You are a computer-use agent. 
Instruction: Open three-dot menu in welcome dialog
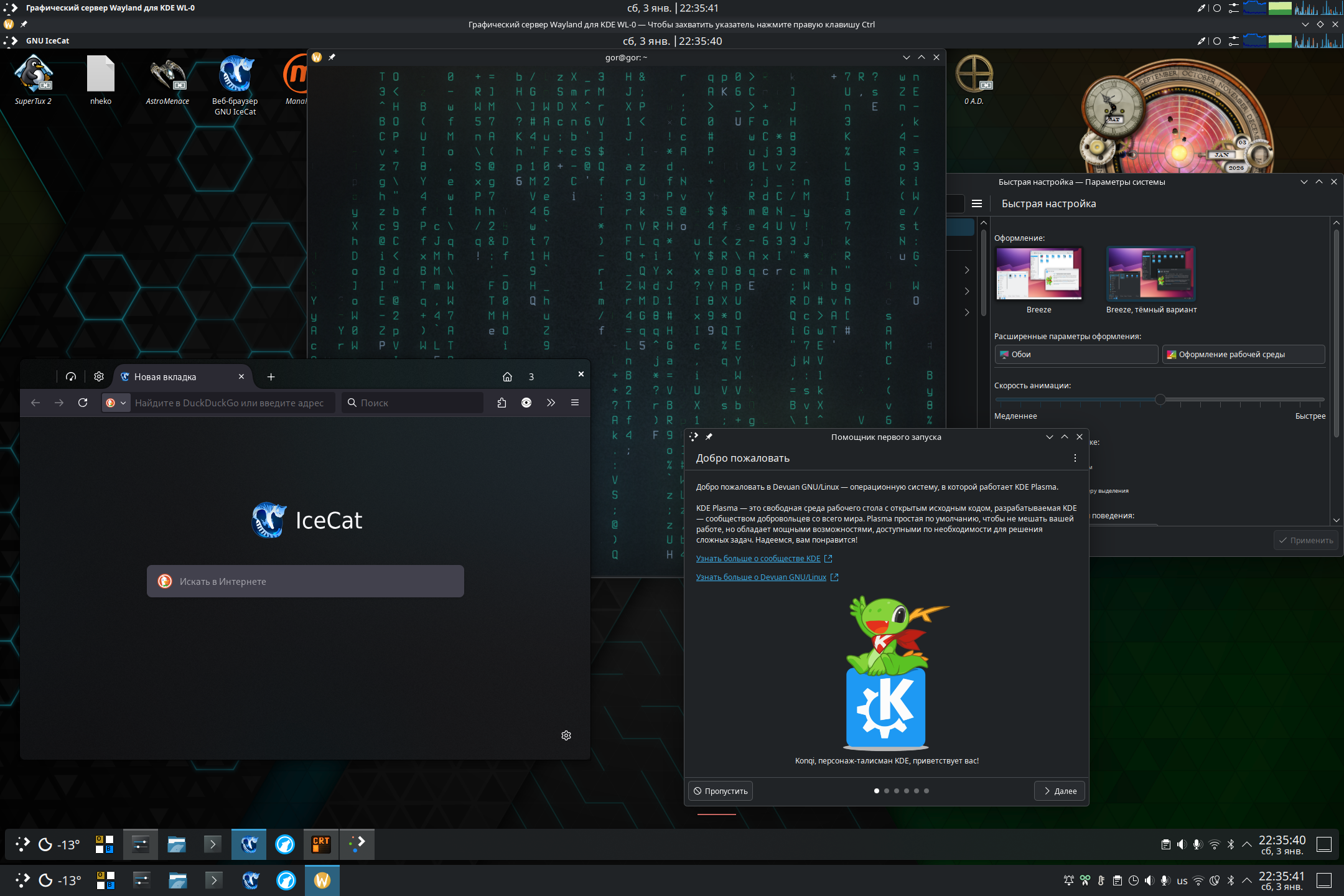pyautogui.click(x=1075, y=458)
